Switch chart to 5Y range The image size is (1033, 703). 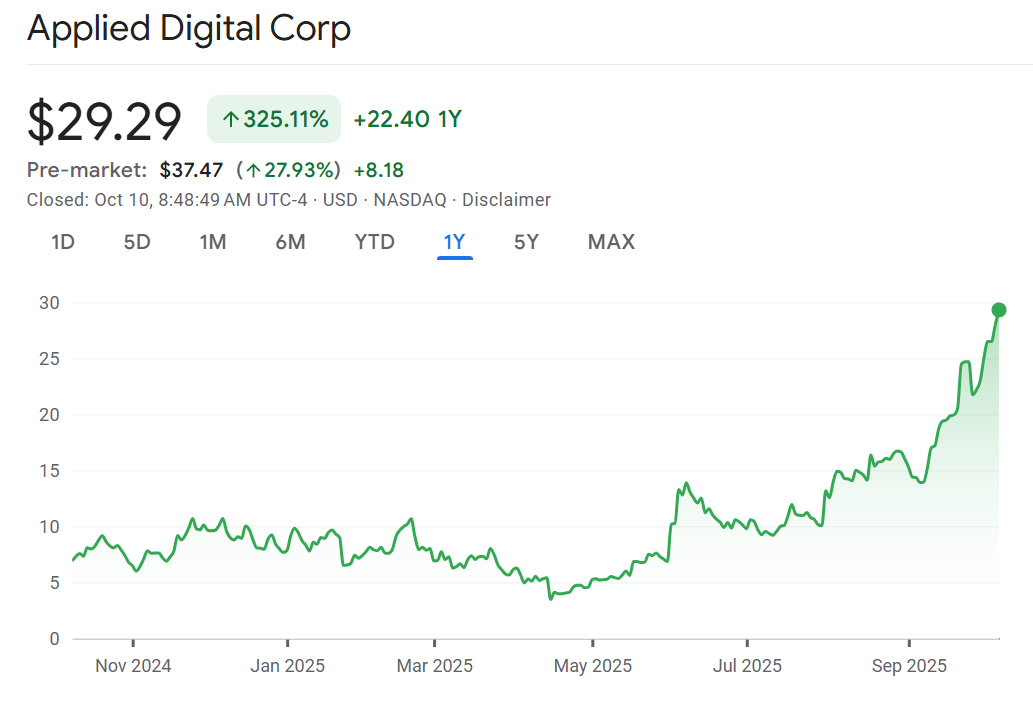tap(526, 242)
